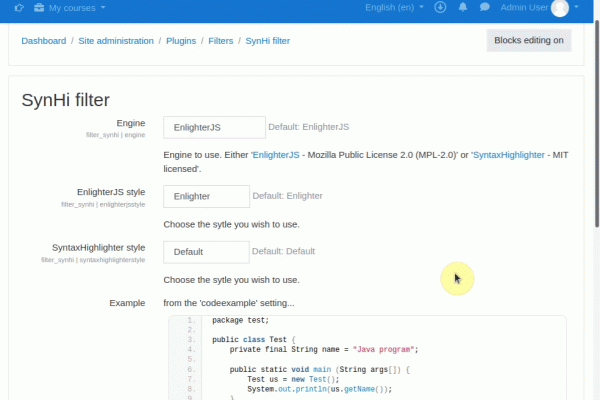Expand the user menu caret next to the avatar

tap(576, 7)
